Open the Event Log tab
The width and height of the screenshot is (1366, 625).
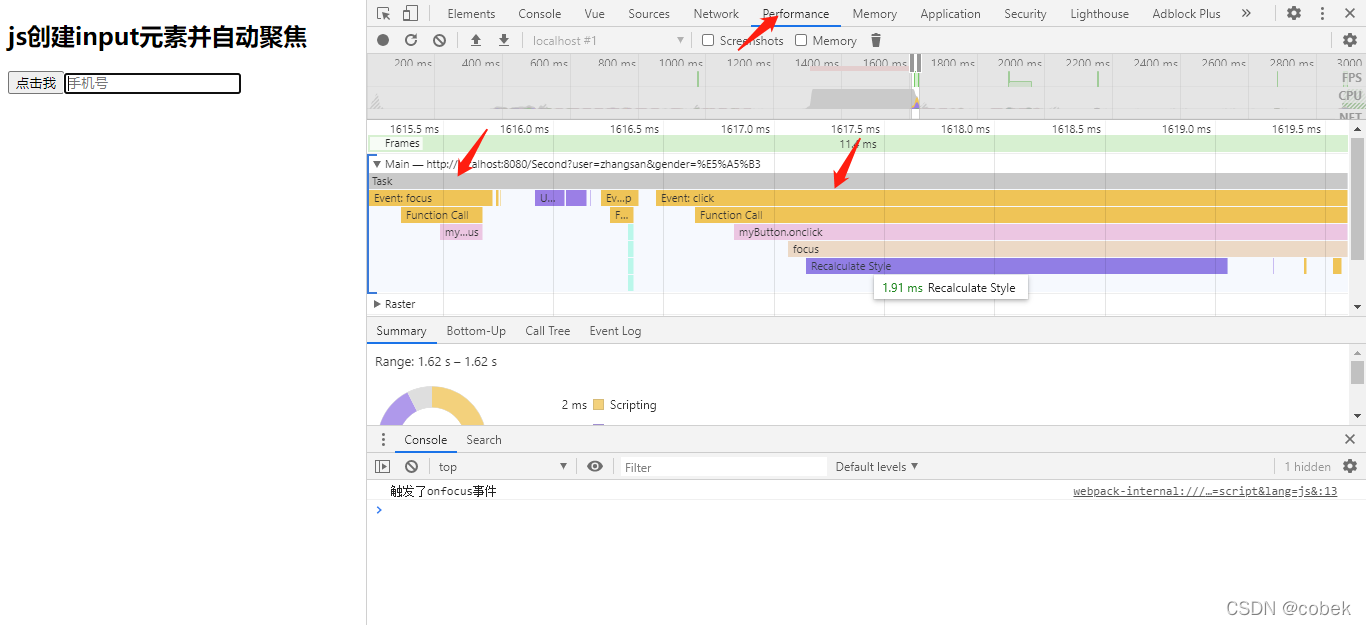pyautogui.click(x=615, y=331)
